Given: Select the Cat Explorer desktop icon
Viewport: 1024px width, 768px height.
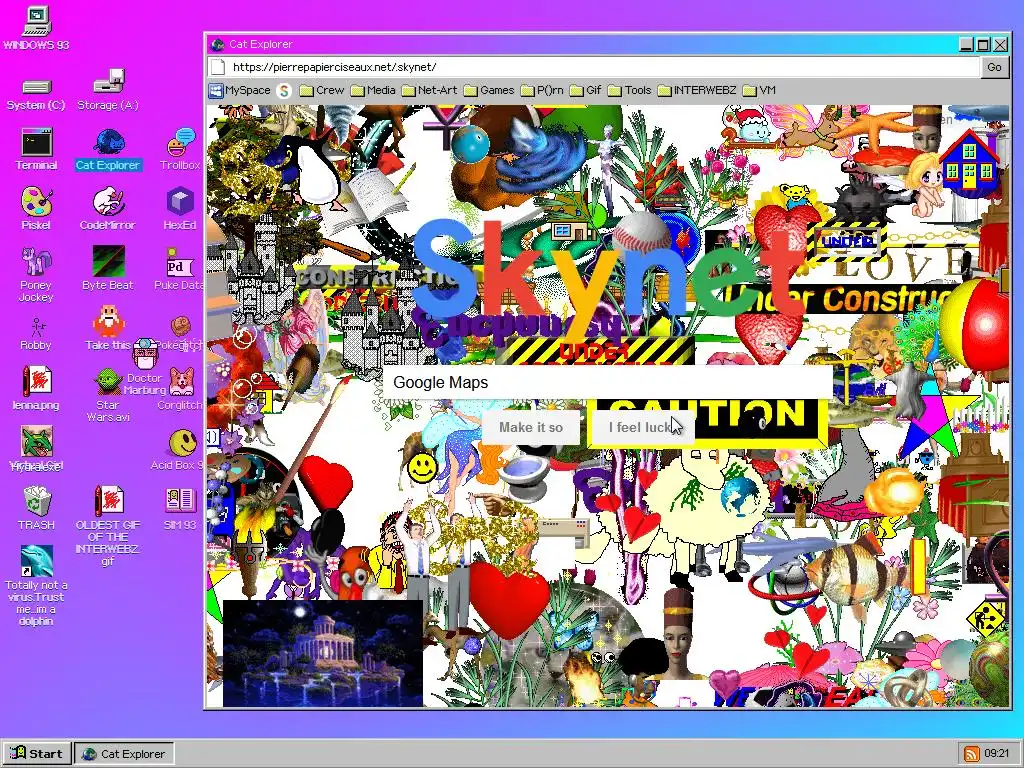Looking at the screenshot, I should tap(108, 150).
